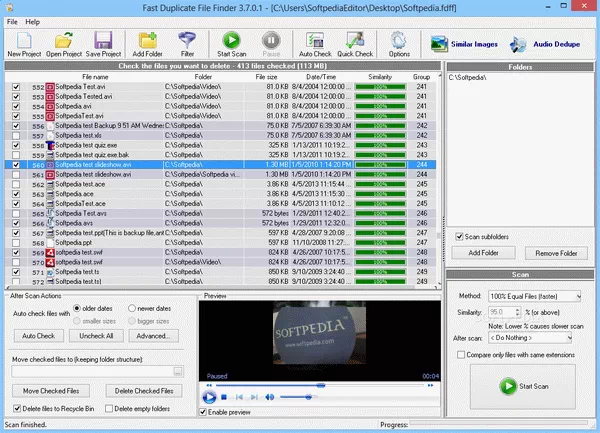Click the New Project toolbar icon
The width and height of the screenshot is (600, 433).
tap(24, 44)
